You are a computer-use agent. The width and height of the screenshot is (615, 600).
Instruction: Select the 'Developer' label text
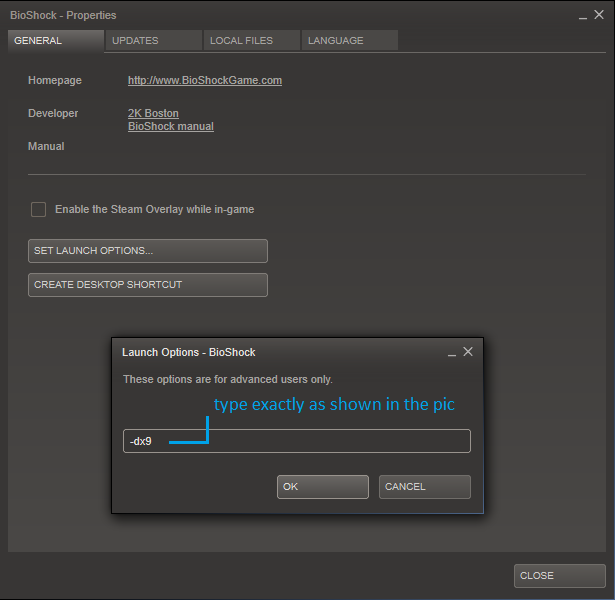click(x=53, y=113)
